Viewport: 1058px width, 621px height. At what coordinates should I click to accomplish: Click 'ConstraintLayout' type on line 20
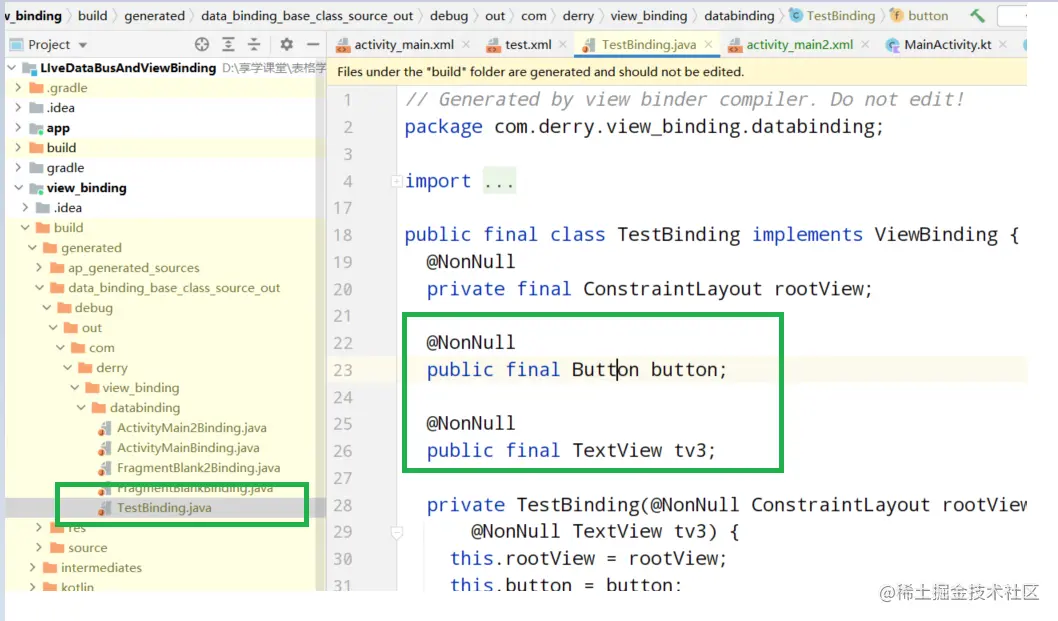coord(672,289)
